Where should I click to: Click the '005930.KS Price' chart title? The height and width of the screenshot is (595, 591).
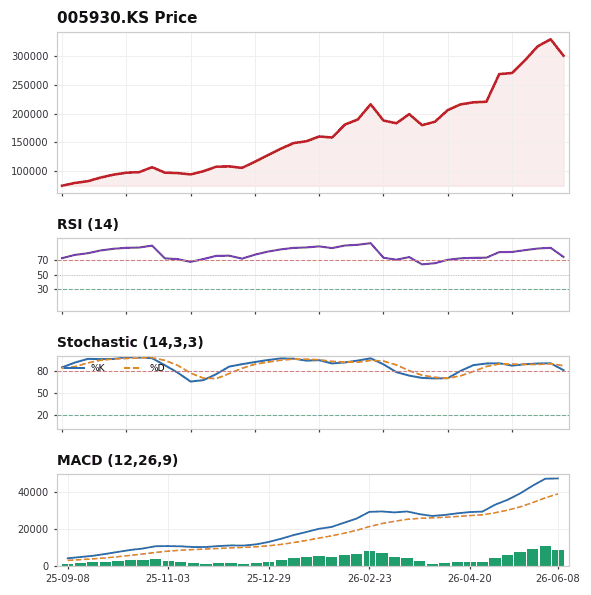127,17
